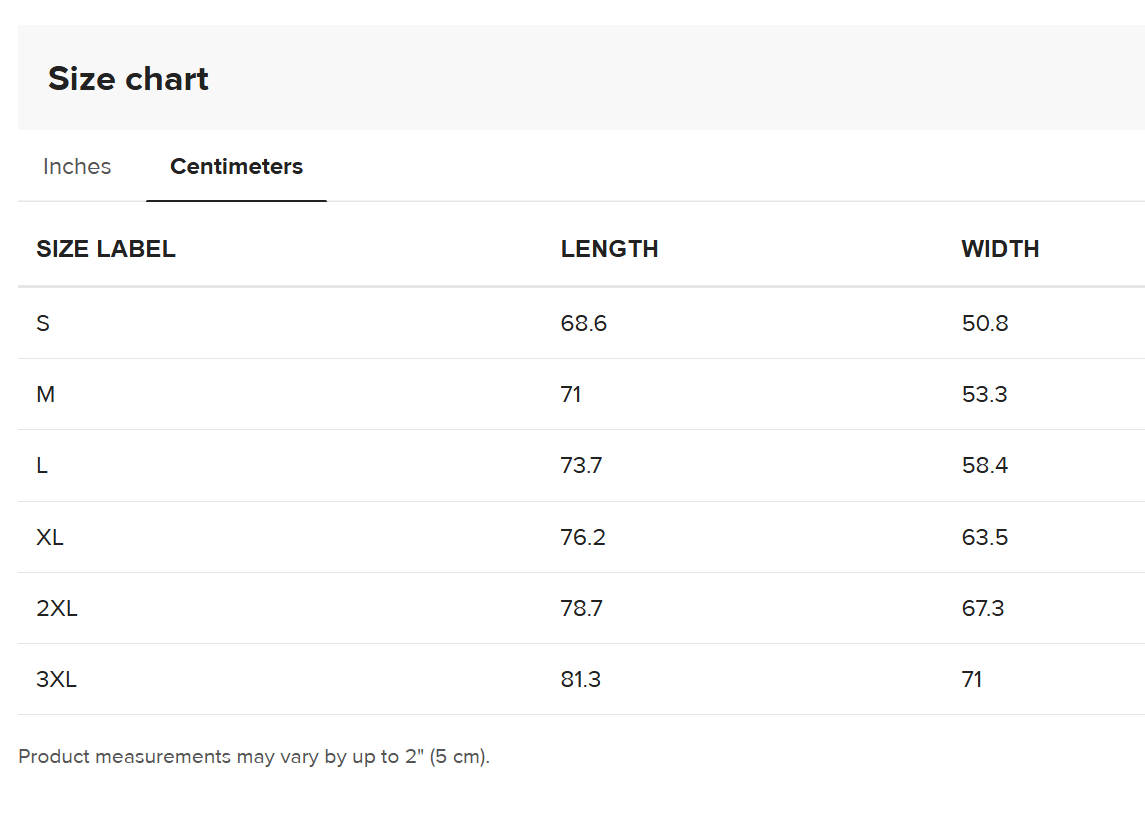Click the WIDTH column header
Image resolution: width=1145 pixels, height=818 pixels.
(x=1000, y=249)
